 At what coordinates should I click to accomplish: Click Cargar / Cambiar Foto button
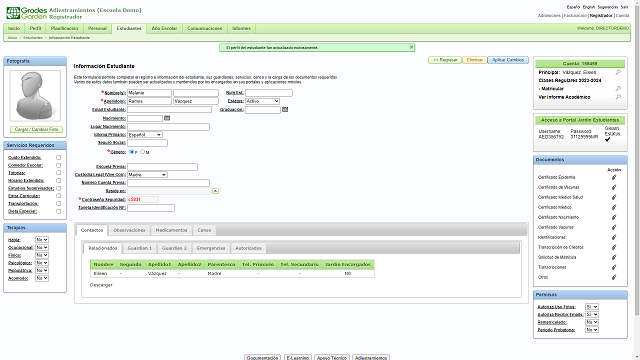point(36,129)
